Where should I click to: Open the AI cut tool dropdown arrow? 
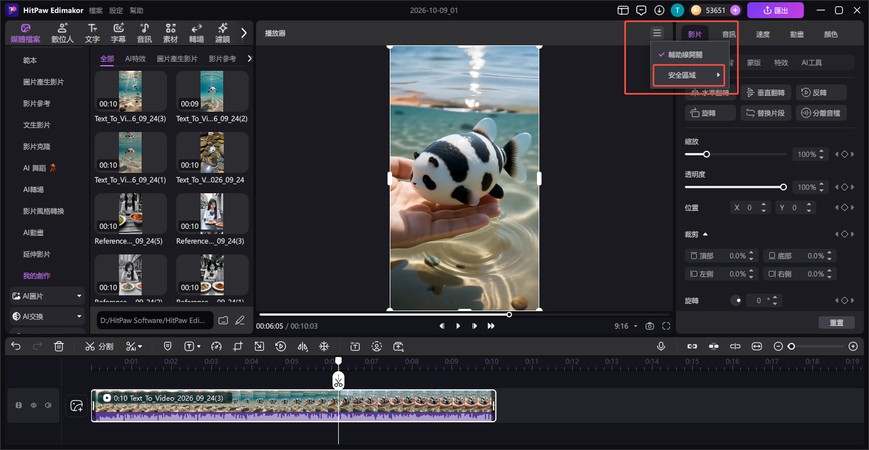click(140, 347)
